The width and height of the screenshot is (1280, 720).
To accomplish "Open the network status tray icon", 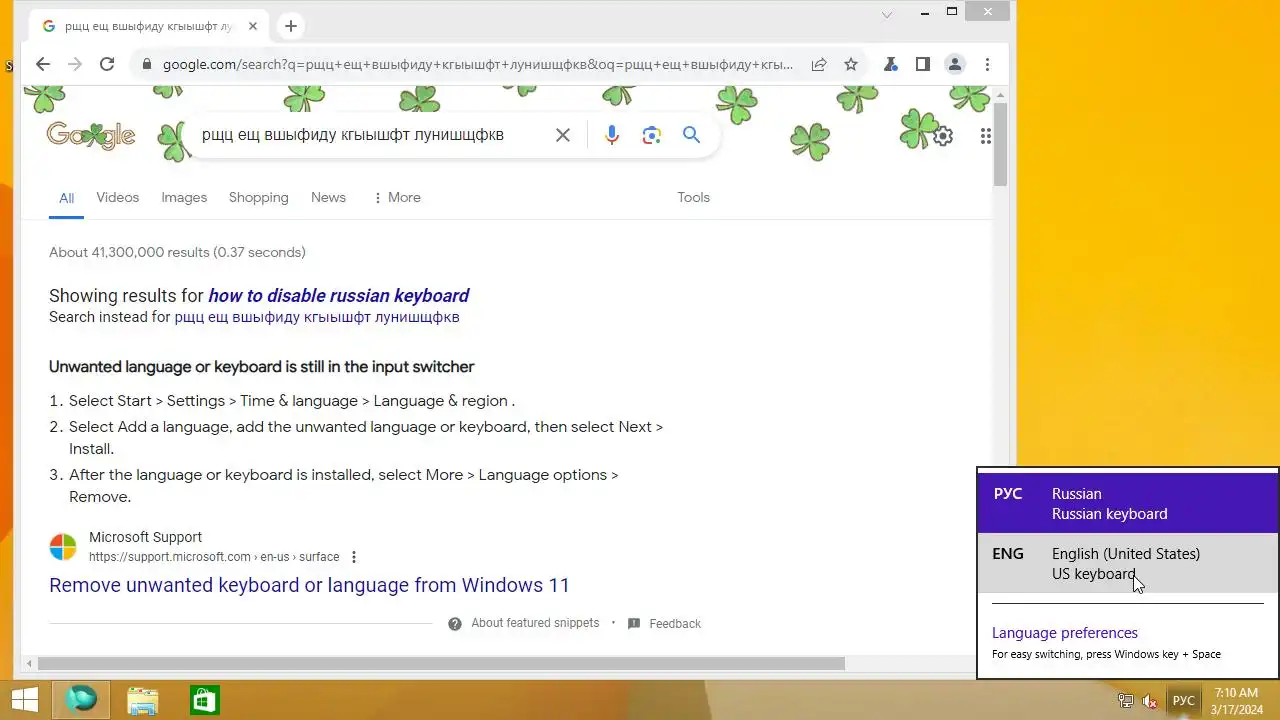I will [1126, 701].
